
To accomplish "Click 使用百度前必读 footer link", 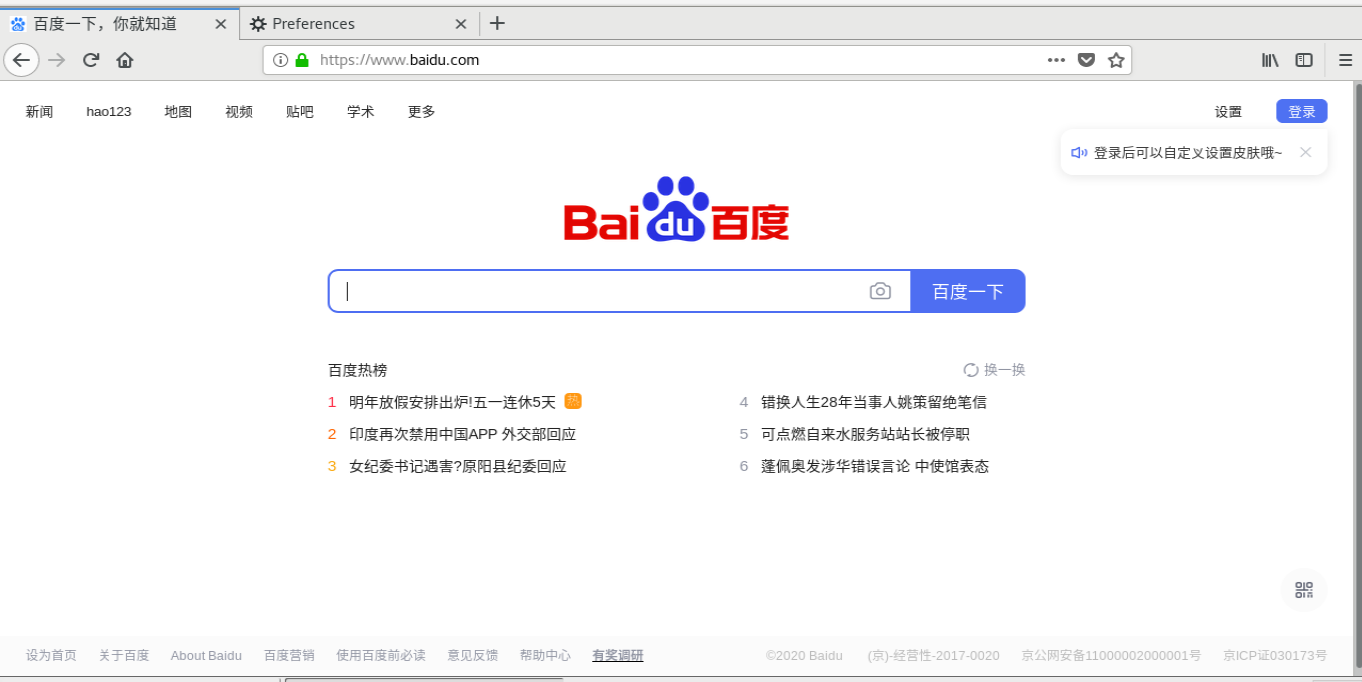I will (381, 656).
